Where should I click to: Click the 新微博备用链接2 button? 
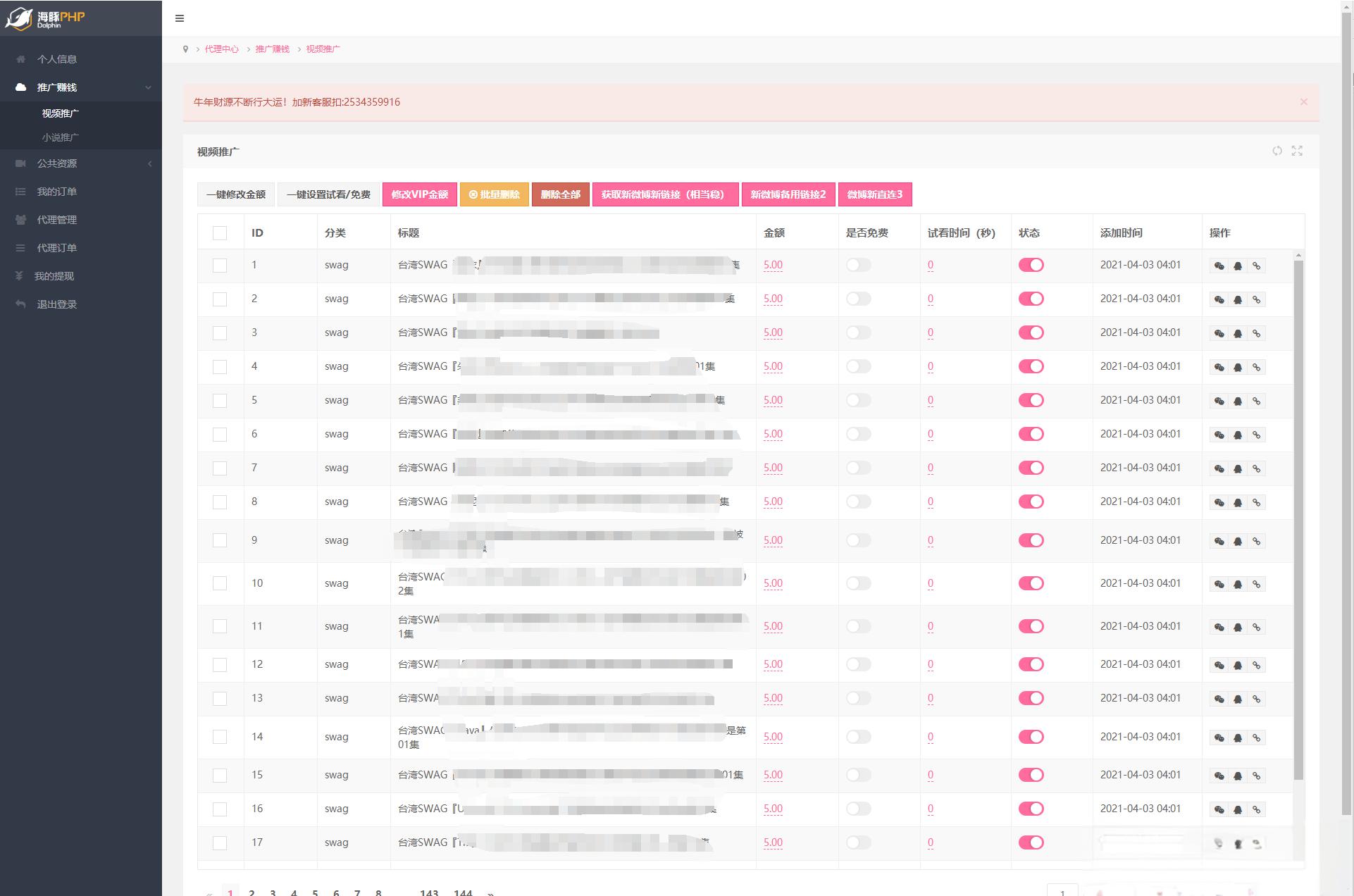pyautogui.click(x=788, y=194)
